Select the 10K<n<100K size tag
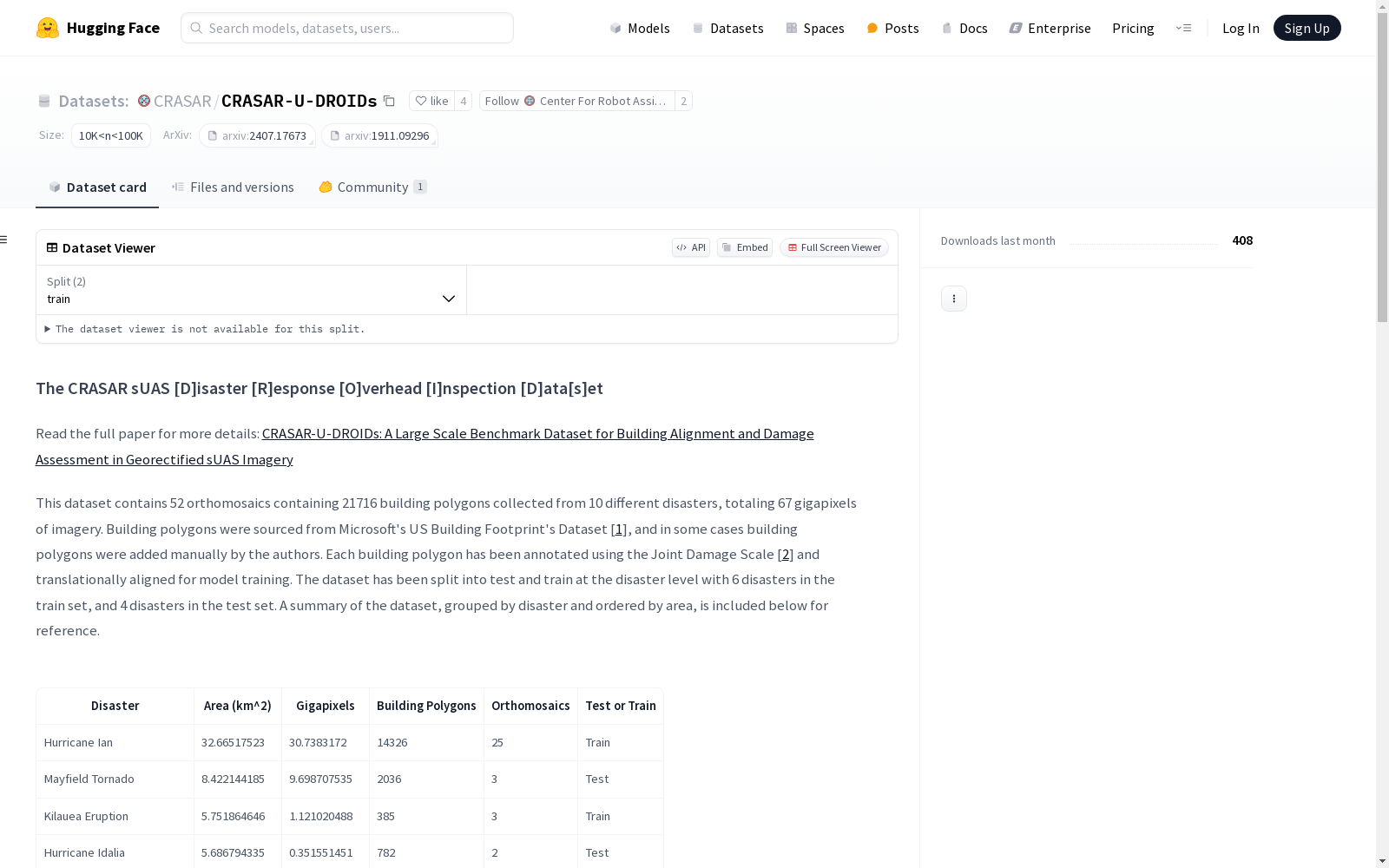The width and height of the screenshot is (1389, 868). point(111,135)
